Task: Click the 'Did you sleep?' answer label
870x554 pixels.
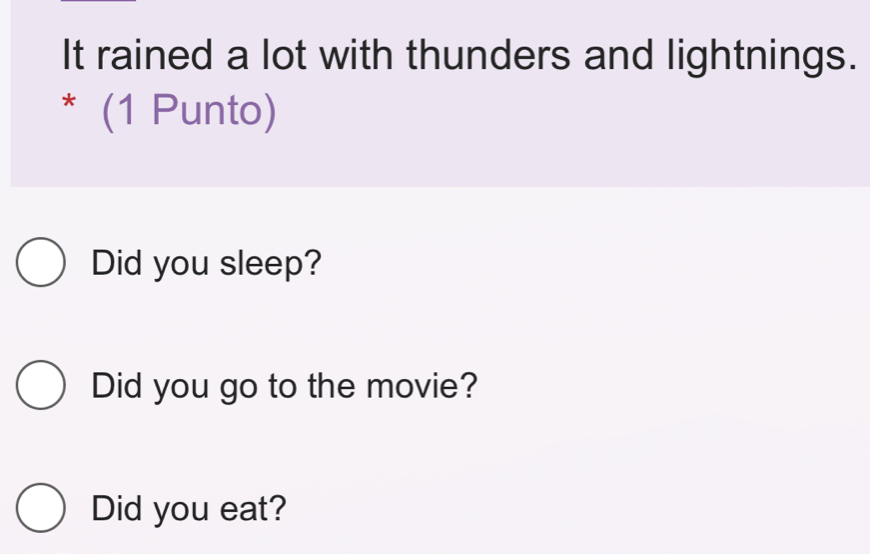Action: (206, 265)
